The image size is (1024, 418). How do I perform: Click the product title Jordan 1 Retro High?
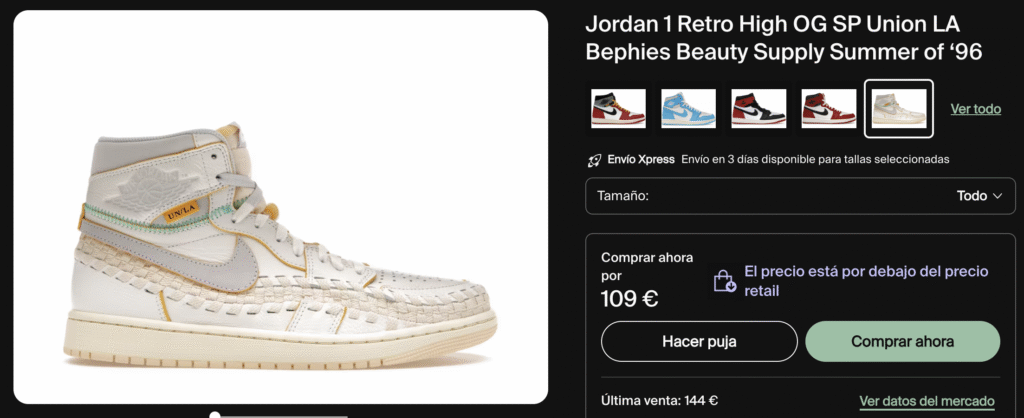pos(784,38)
